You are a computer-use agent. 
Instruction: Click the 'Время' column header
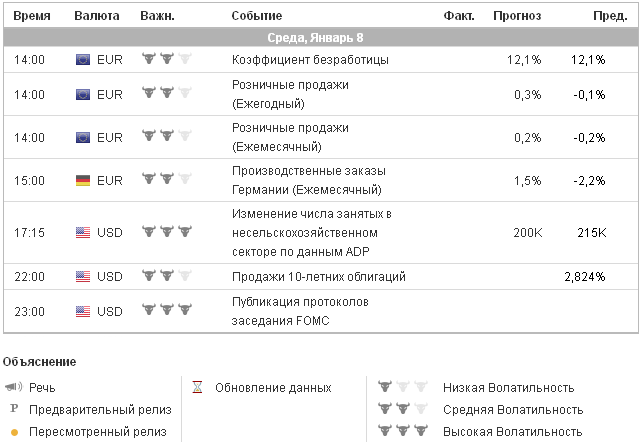pyautogui.click(x=31, y=16)
